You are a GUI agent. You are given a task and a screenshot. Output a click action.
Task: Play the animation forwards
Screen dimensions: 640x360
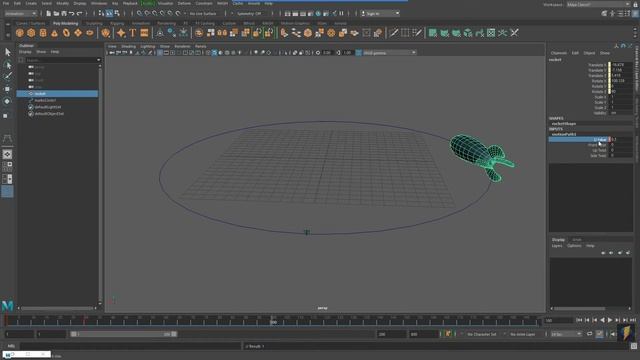point(610,320)
